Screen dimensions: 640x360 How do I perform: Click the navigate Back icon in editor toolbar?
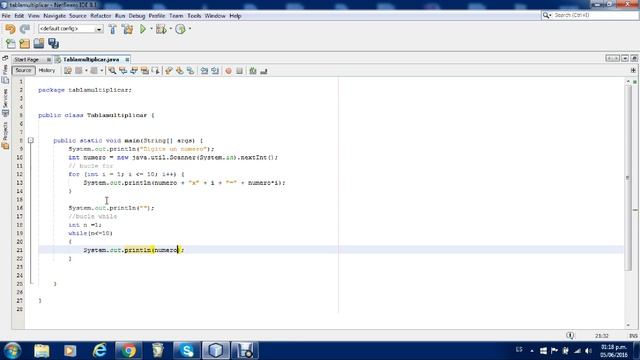(x=79, y=71)
